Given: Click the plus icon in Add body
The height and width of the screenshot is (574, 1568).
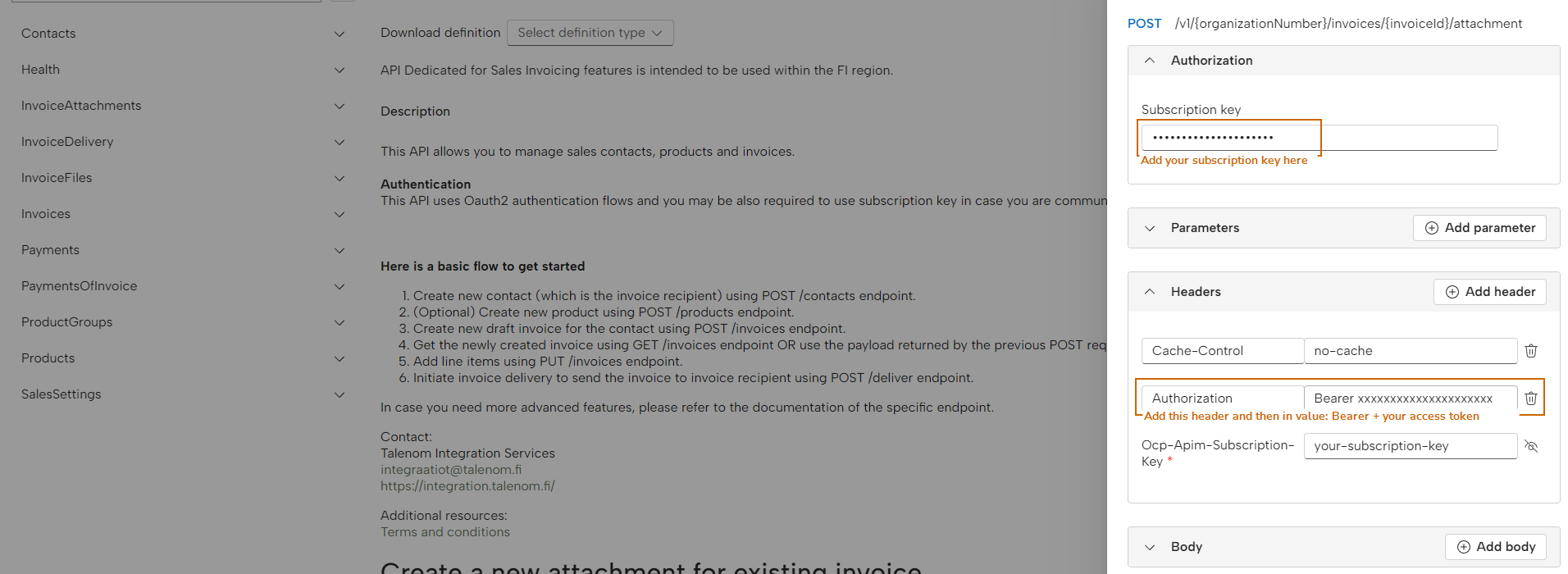Looking at the screenshot, I should coord(1464,547).
